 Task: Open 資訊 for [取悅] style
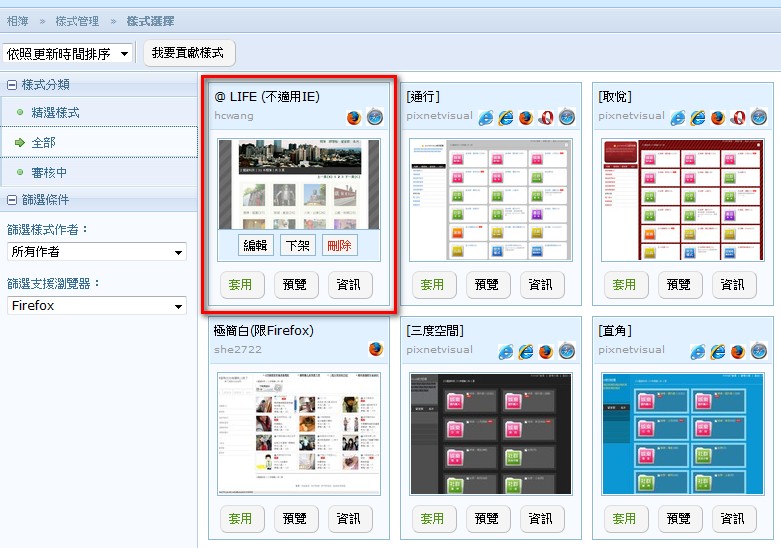(734, 285)
